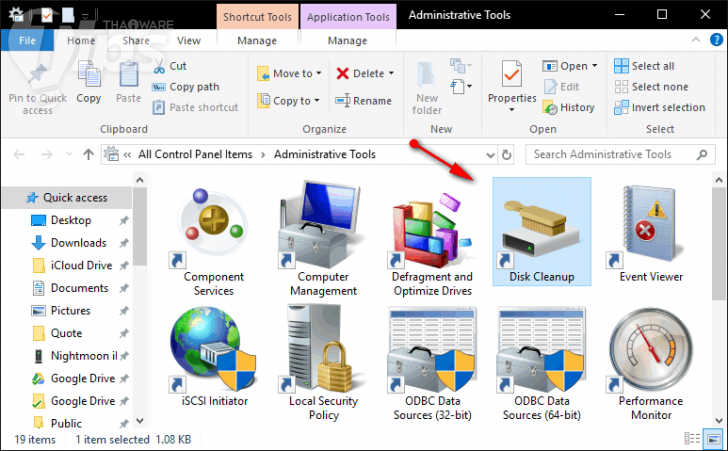
Task: Select the Event Viewer icon
Action: tap(651, 232)
